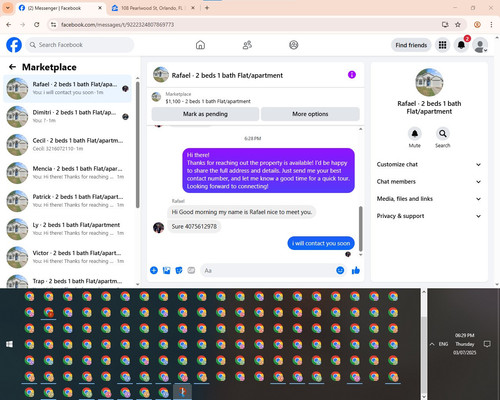This screenshot has width=500, height=400.
Task: Go back in browser history
Action: [x=9, y=24]
